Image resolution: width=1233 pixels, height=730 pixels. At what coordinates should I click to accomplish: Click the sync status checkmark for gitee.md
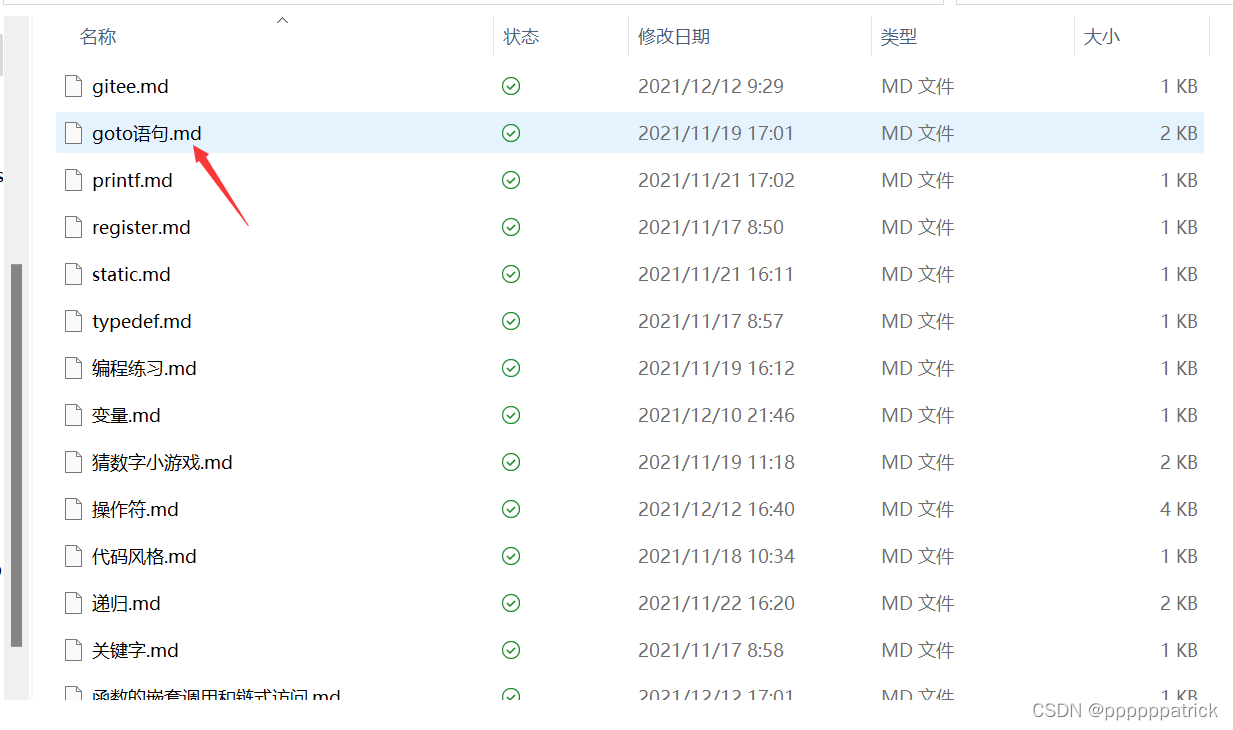click(511, 86)
